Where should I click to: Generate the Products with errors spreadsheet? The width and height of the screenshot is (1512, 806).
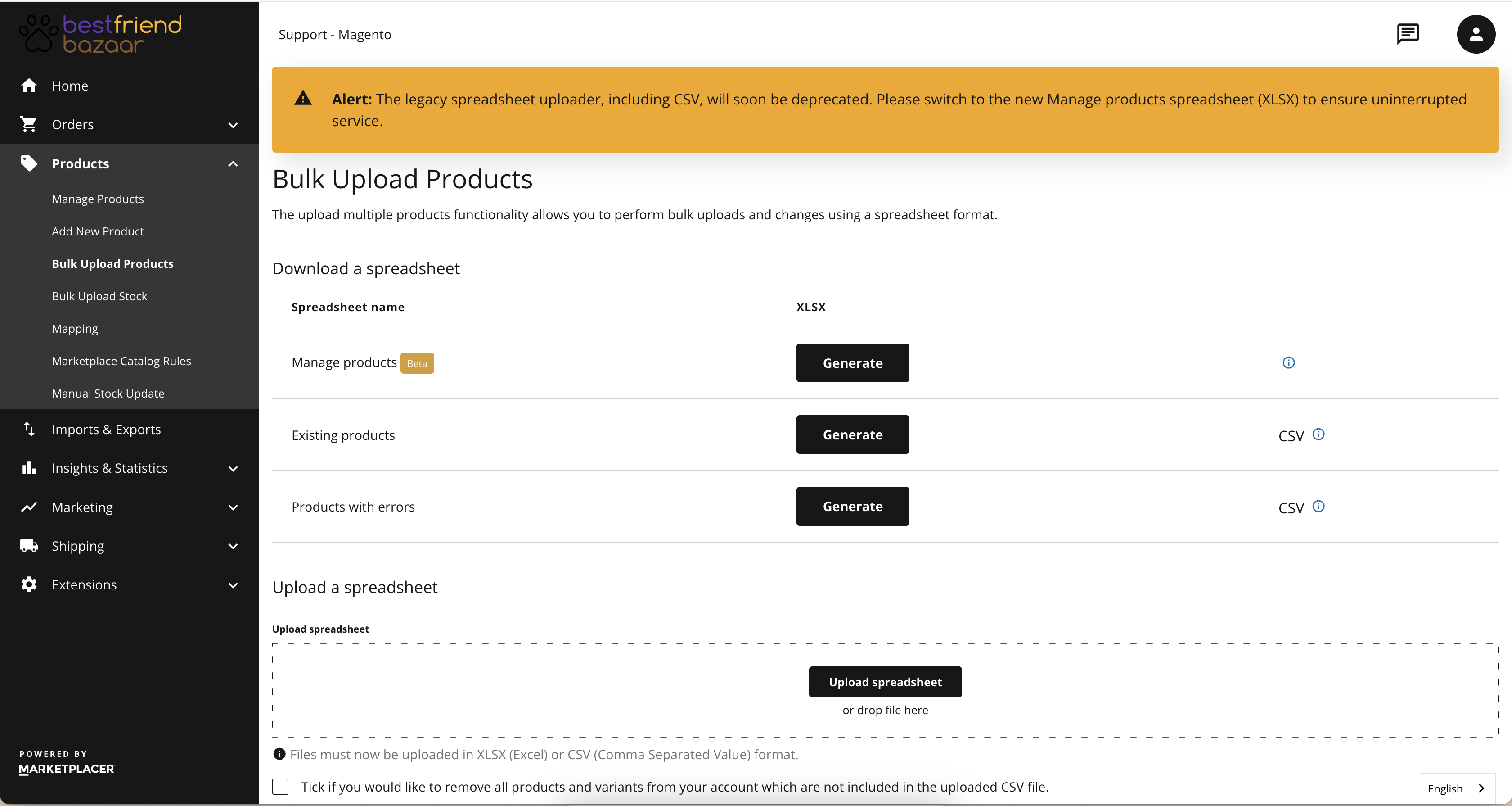click(x=852, y=507)
